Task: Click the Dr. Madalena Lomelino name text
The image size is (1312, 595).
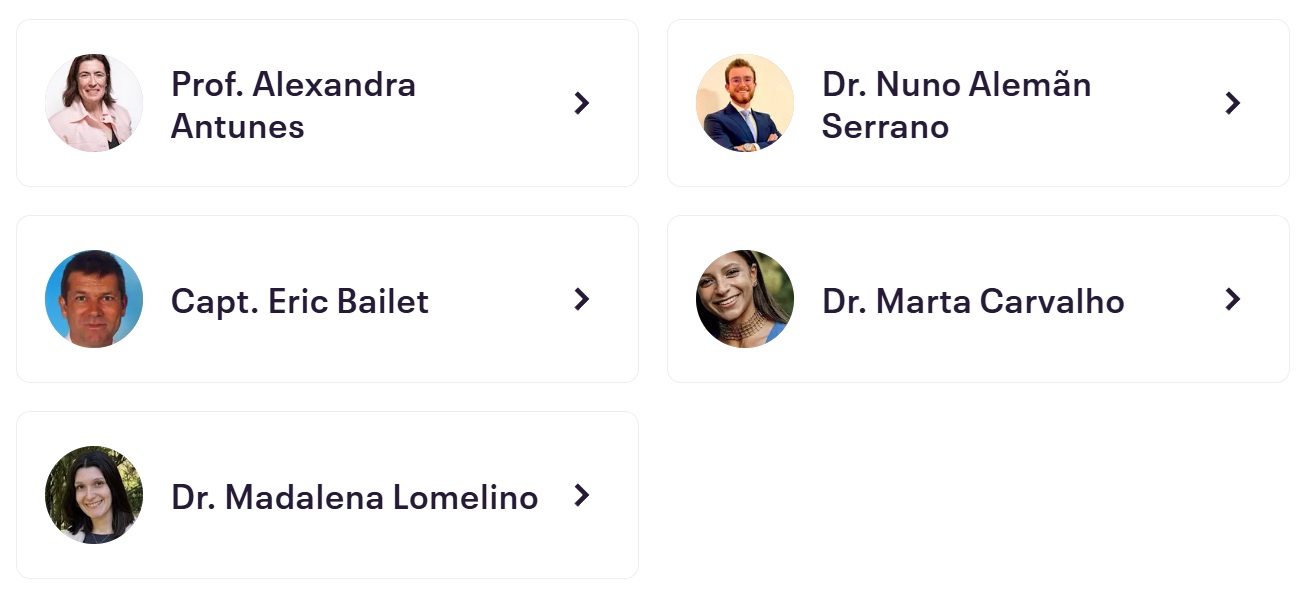Action: 355,497
